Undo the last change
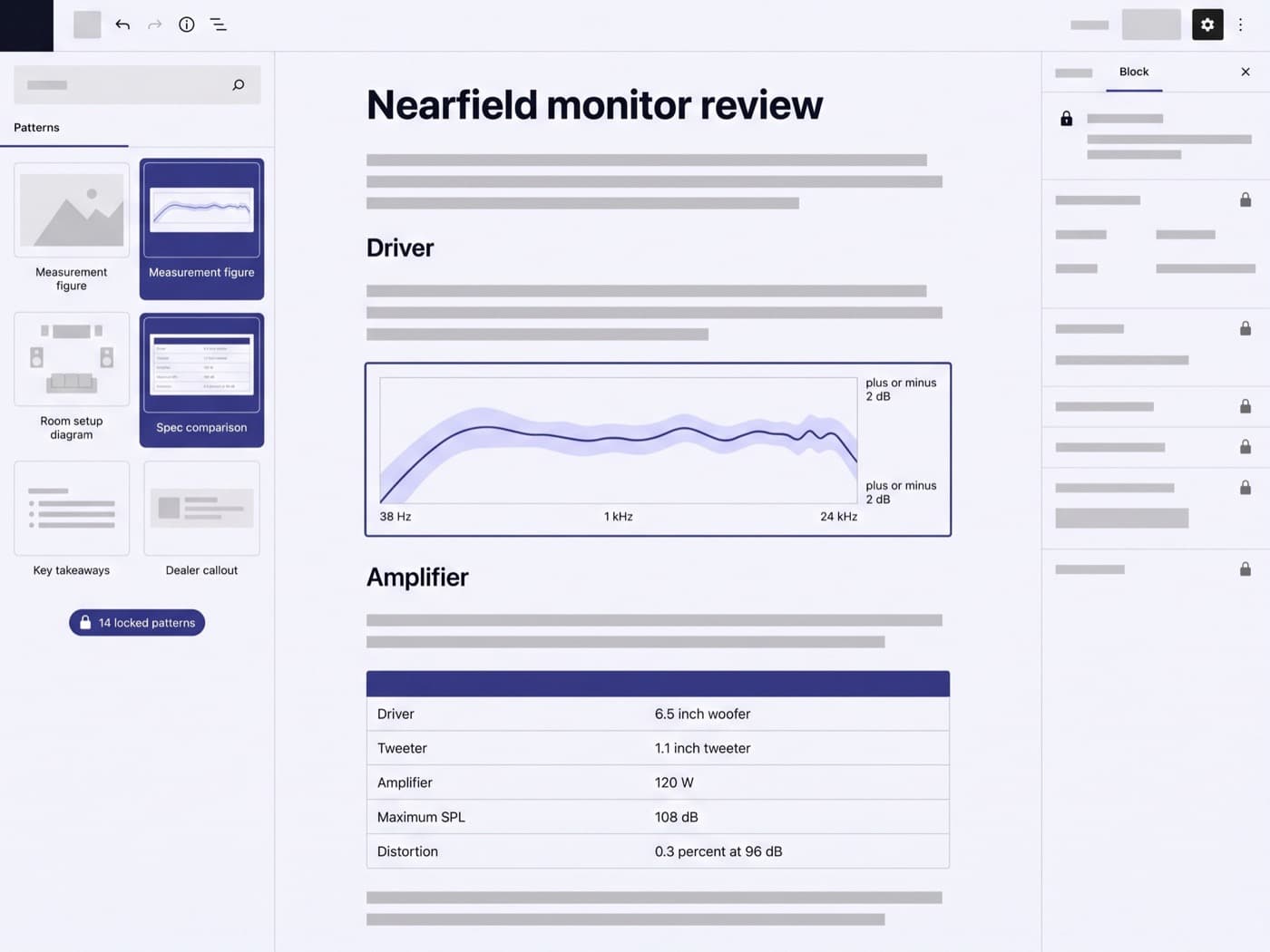This screenshot has height=952, width=1270. tap(122, 24)
